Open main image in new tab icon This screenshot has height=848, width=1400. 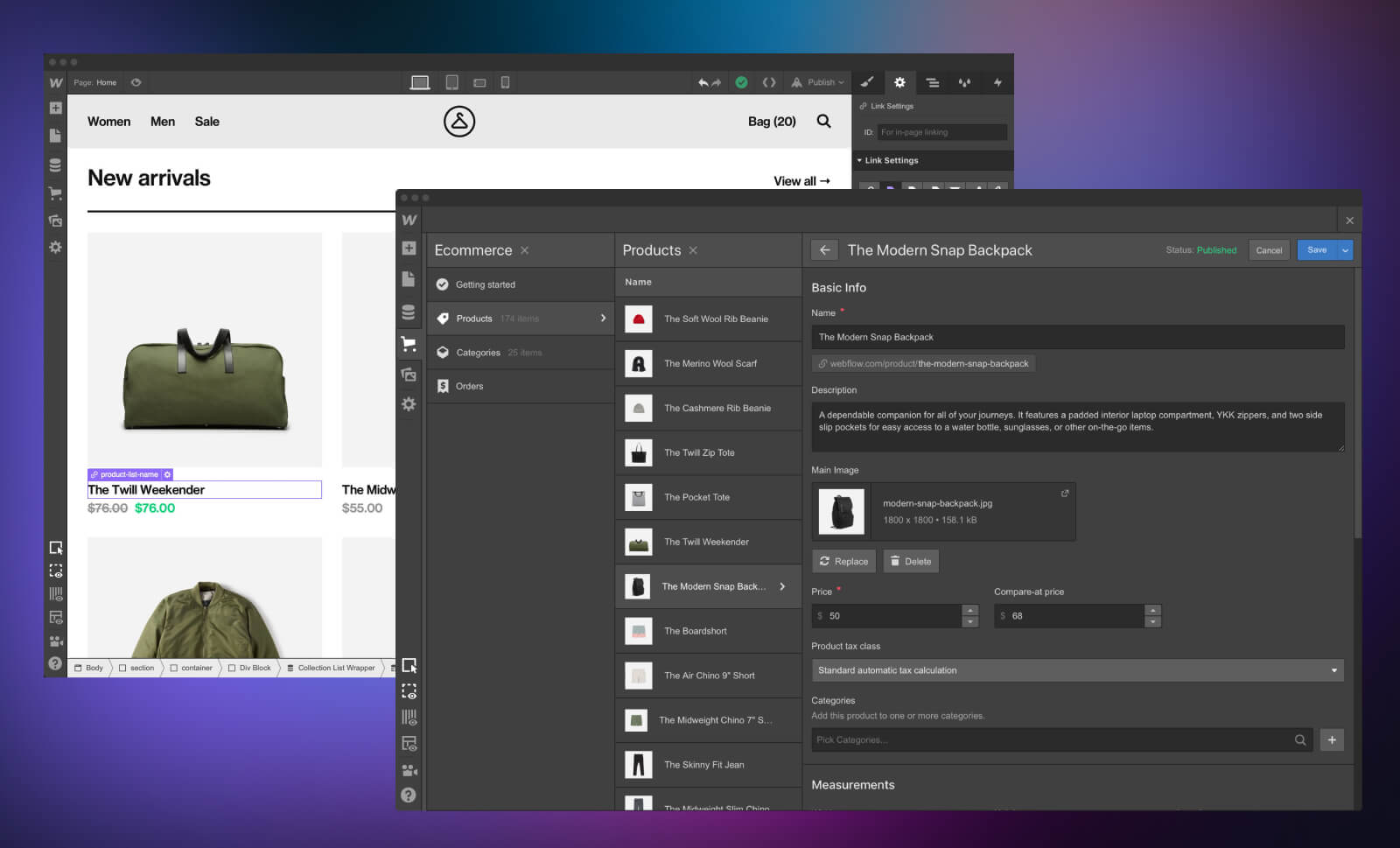pyautogui.click(x=1065, y=494)
